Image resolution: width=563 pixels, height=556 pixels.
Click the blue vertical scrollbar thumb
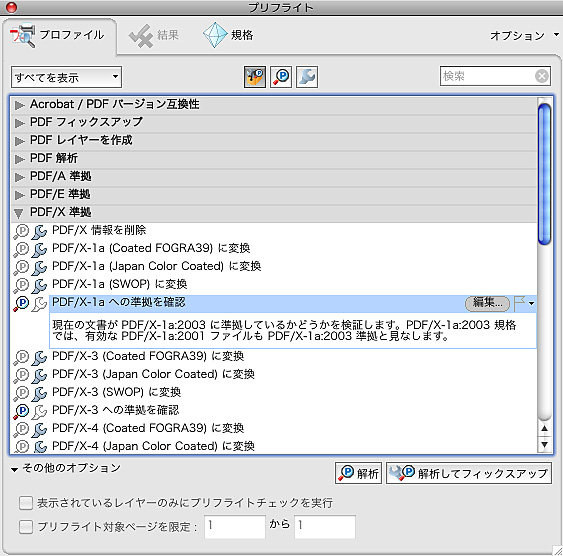[544, 174]
